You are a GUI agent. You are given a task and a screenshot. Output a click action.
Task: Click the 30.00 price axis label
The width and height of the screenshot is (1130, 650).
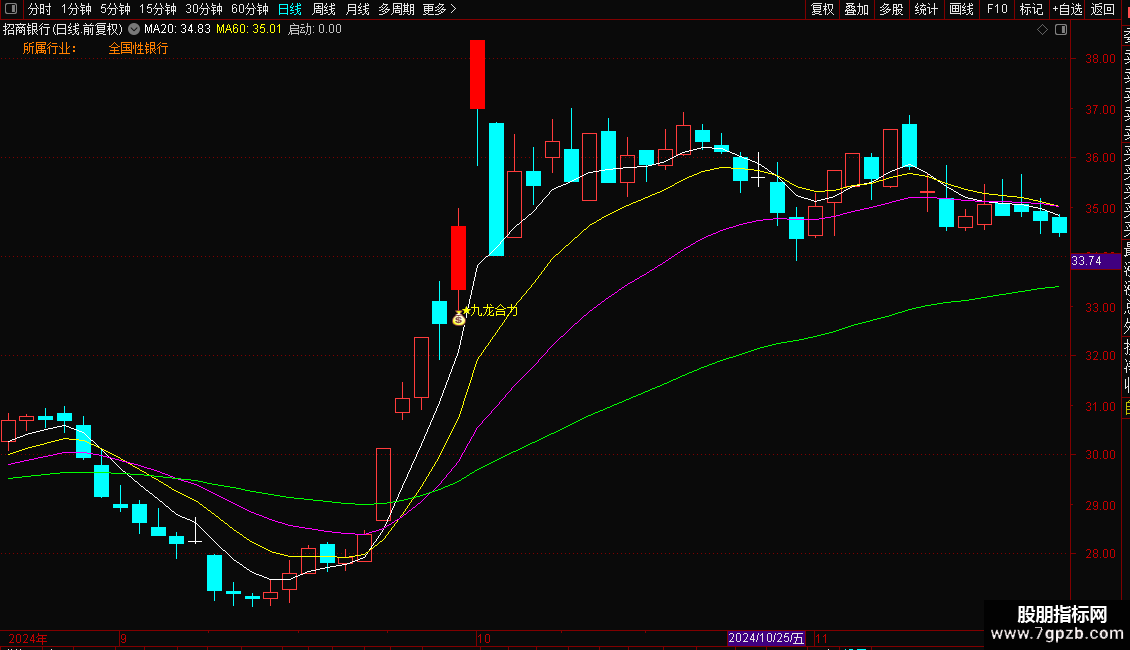[x=1100, y=455]
